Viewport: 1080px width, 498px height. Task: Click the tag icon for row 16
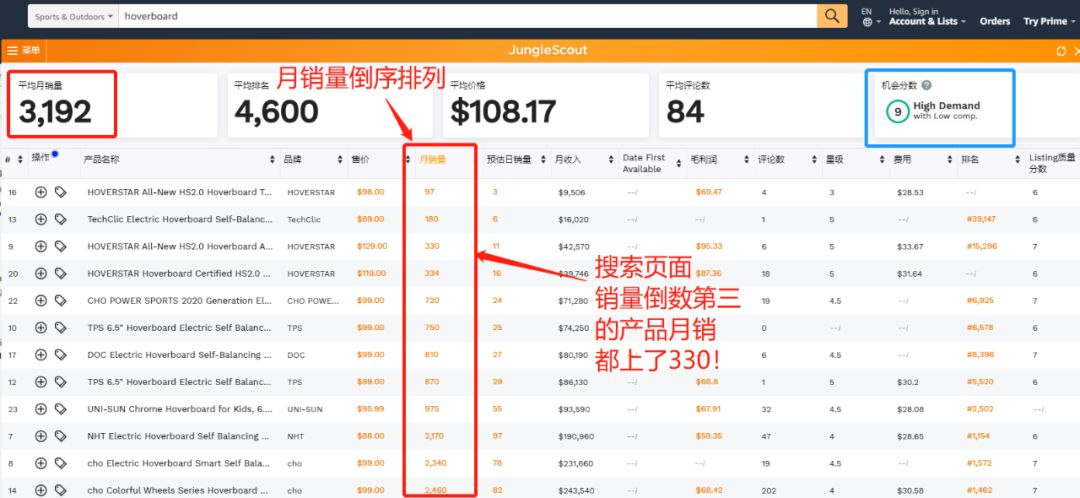point(61,192)
